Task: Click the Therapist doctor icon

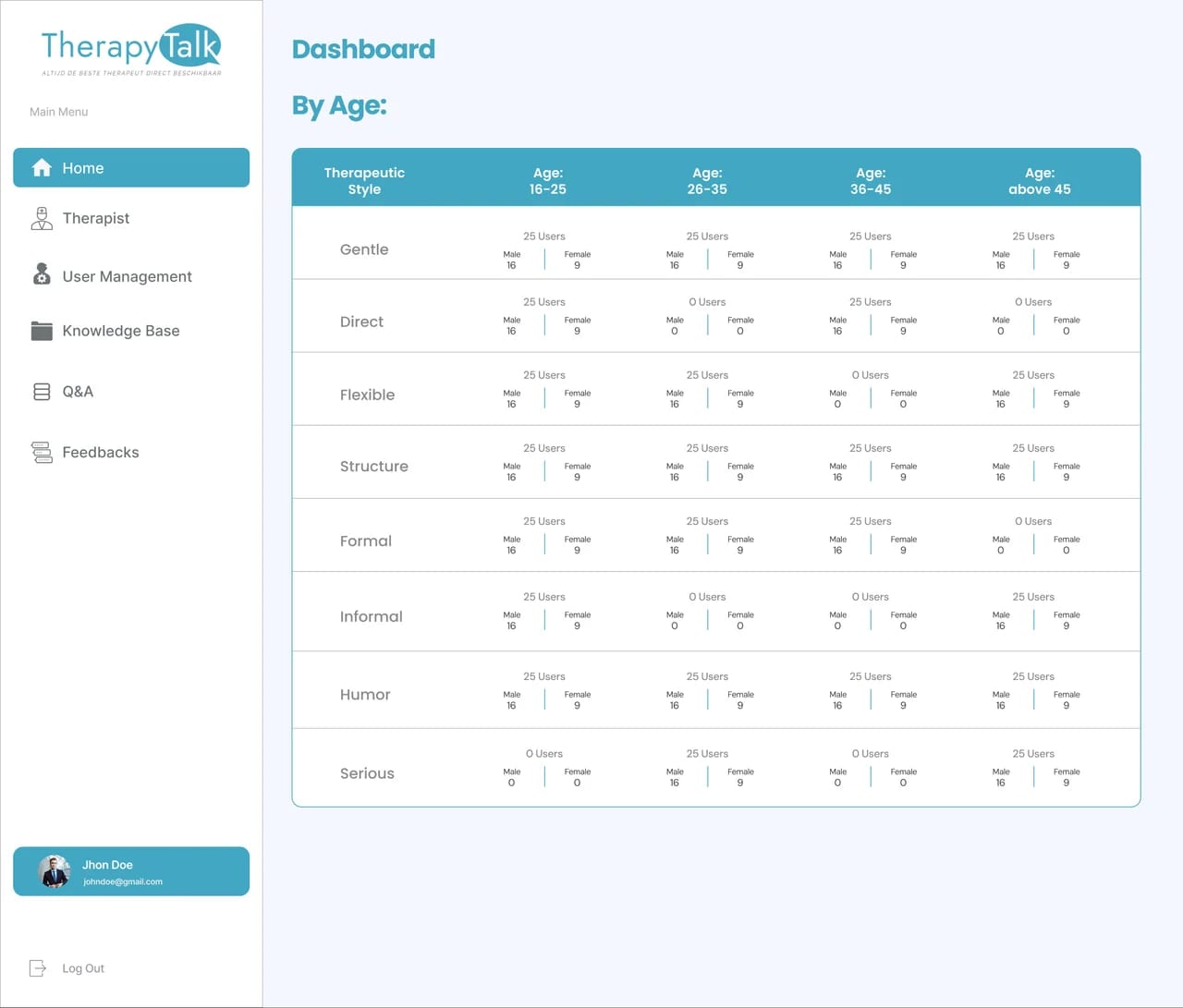Action: click(x=42, y=218)
